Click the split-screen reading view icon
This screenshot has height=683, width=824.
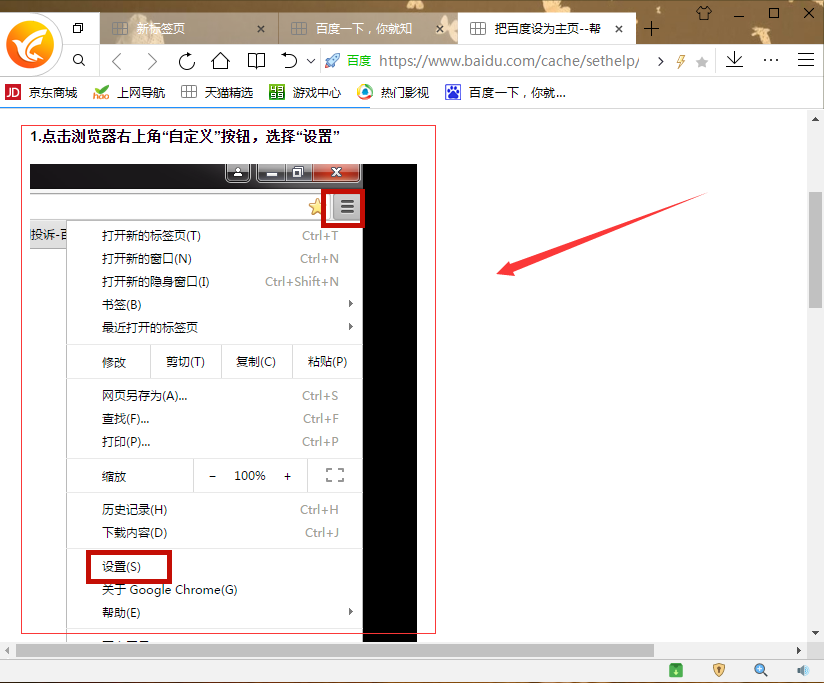(x=255, y=61)
